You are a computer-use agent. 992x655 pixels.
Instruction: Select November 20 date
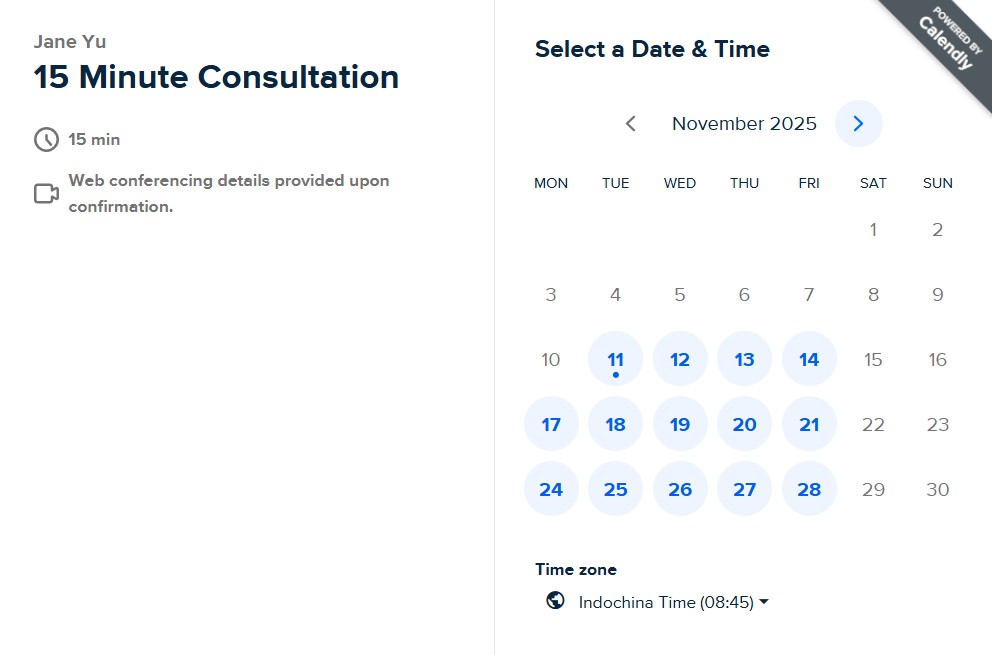click(x=744, y=424)
